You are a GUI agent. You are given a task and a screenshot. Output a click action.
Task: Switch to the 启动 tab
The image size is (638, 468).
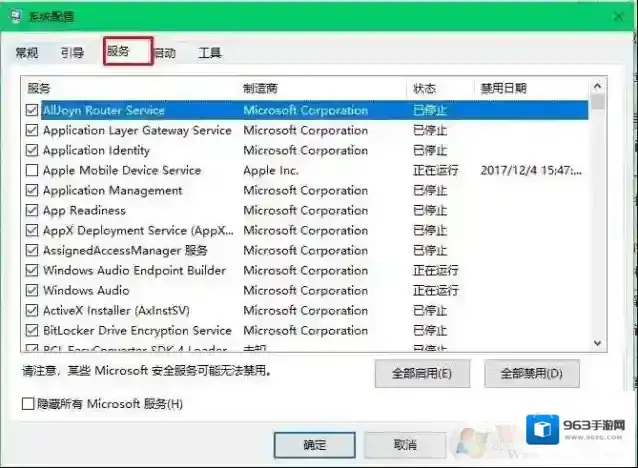(165, 52)
